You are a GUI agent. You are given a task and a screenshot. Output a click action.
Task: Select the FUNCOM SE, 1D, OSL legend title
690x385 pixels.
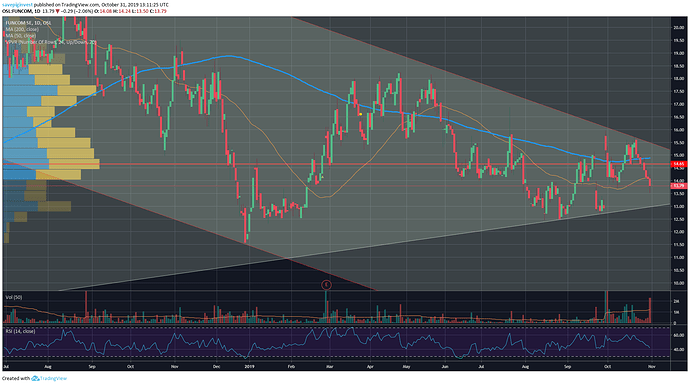click(x=28, y=22)
